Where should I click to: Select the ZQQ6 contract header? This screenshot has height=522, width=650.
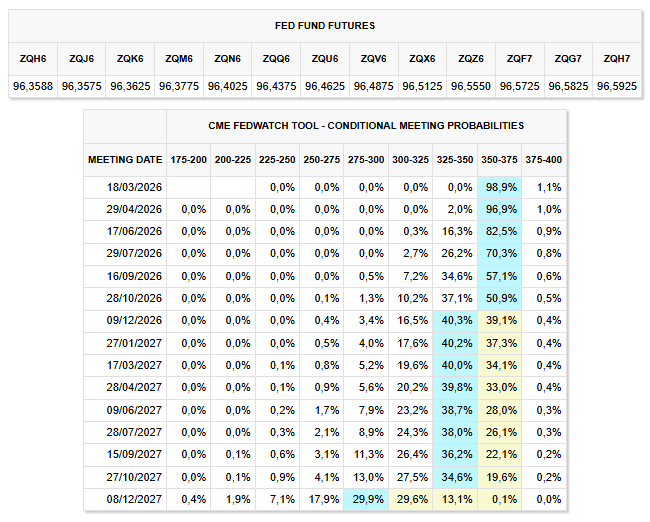(x=276, y=59)
